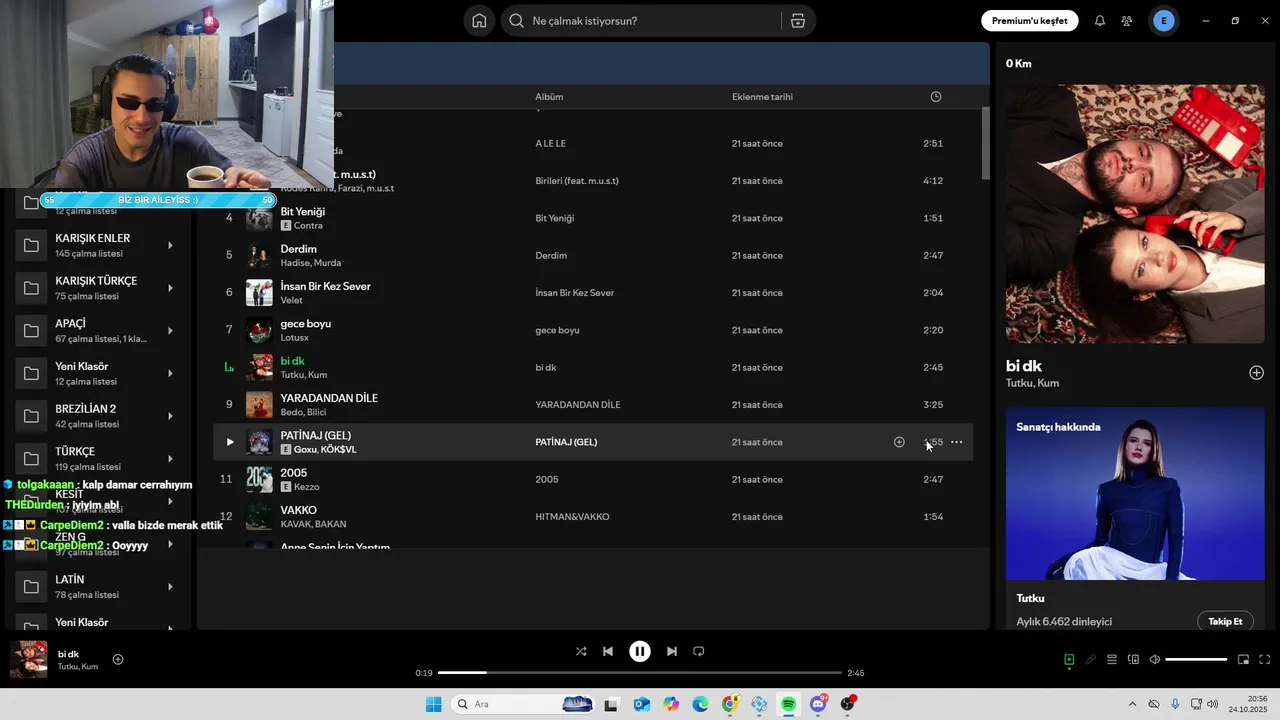Image resolution: width=1280 pixels, height=720 pixels.
Task: Open connect to a device
Action: (x=1134, y=660)
